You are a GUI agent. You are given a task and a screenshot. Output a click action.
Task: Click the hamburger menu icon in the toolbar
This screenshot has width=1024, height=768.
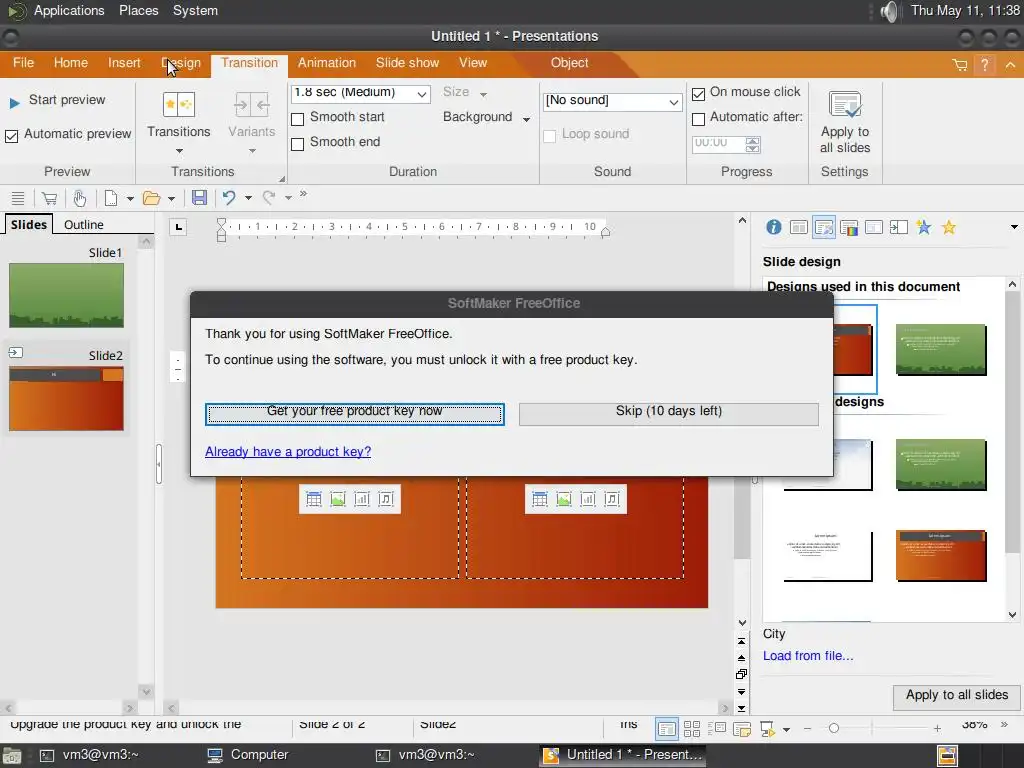(18, 198)
